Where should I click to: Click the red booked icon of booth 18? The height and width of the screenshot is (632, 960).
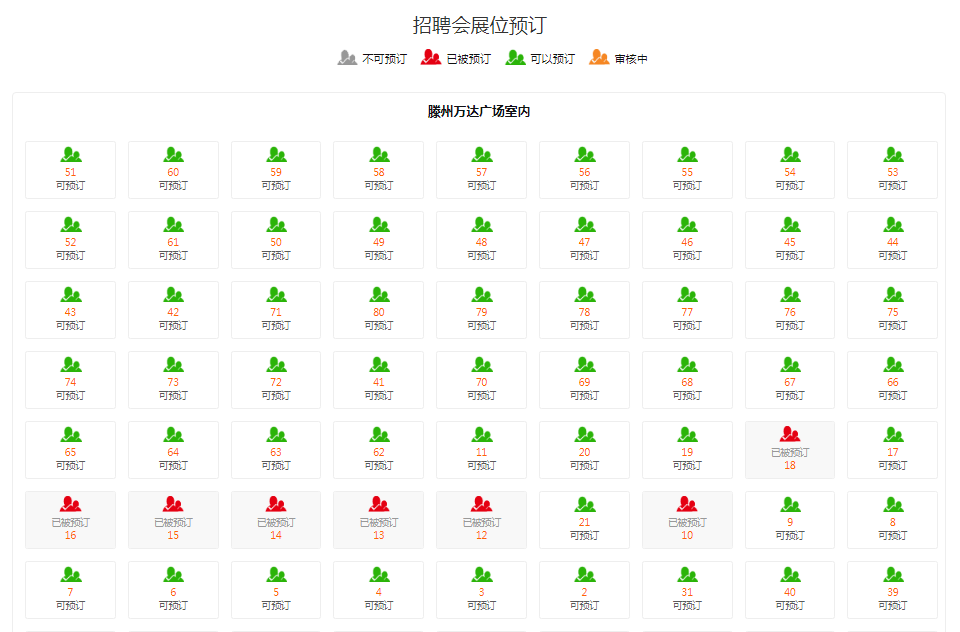(x=790, y=434)
